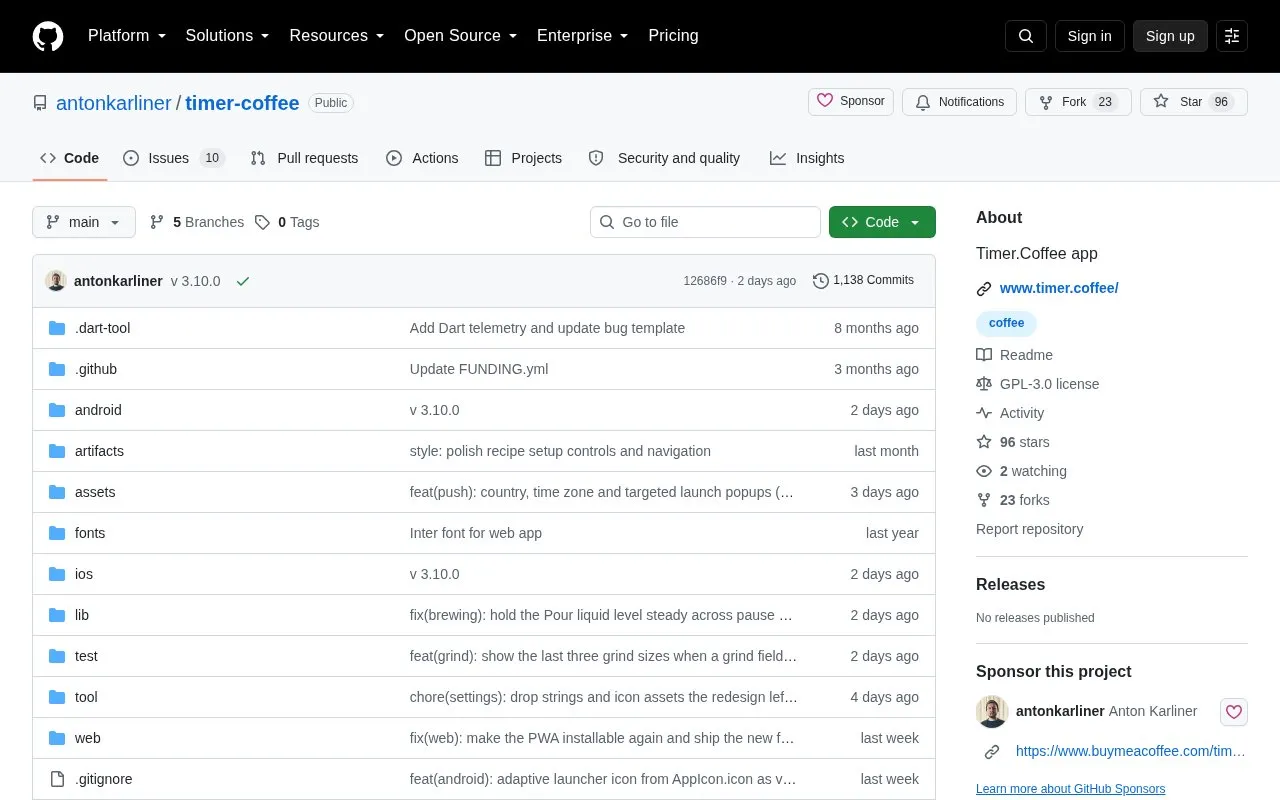Expand the Solutions menu

click(x=228, y=36)
